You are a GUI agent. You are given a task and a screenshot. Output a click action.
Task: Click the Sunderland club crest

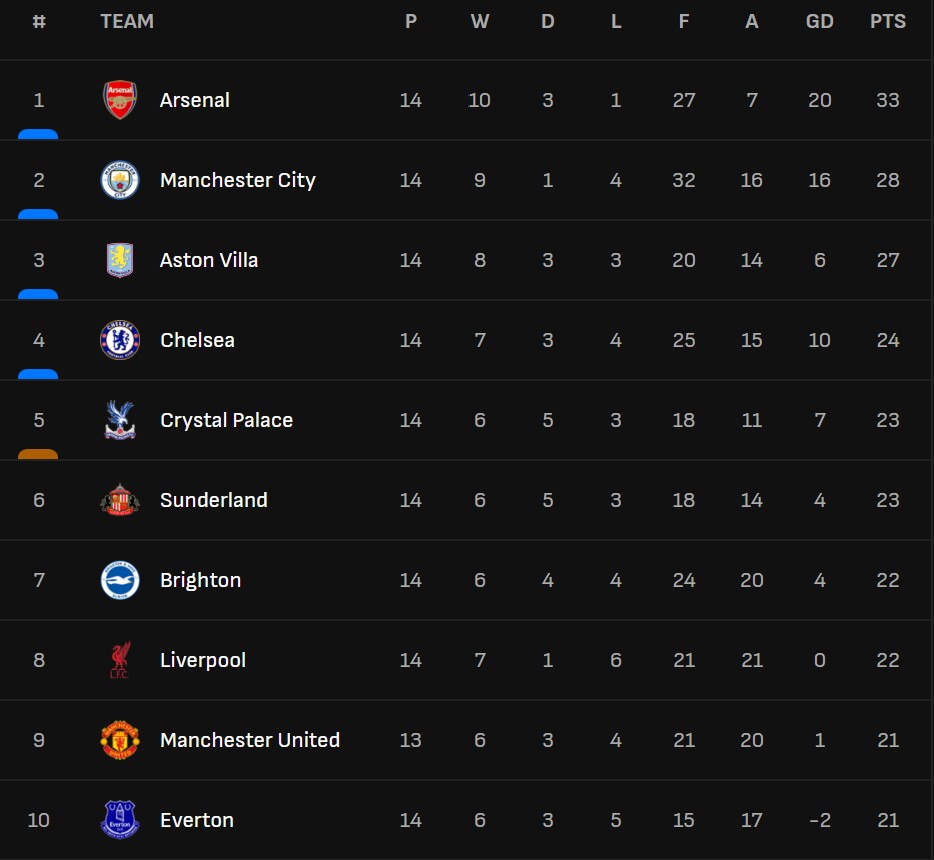tap(120, 500)
